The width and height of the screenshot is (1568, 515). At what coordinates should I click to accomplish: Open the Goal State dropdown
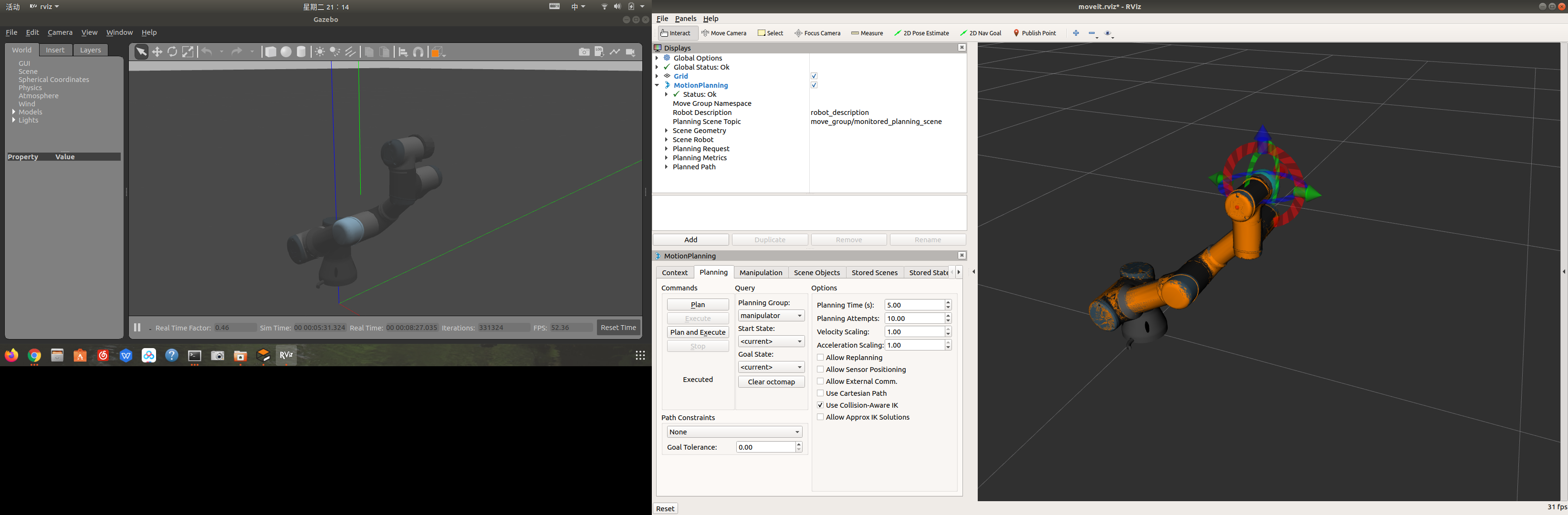[771, 367]
